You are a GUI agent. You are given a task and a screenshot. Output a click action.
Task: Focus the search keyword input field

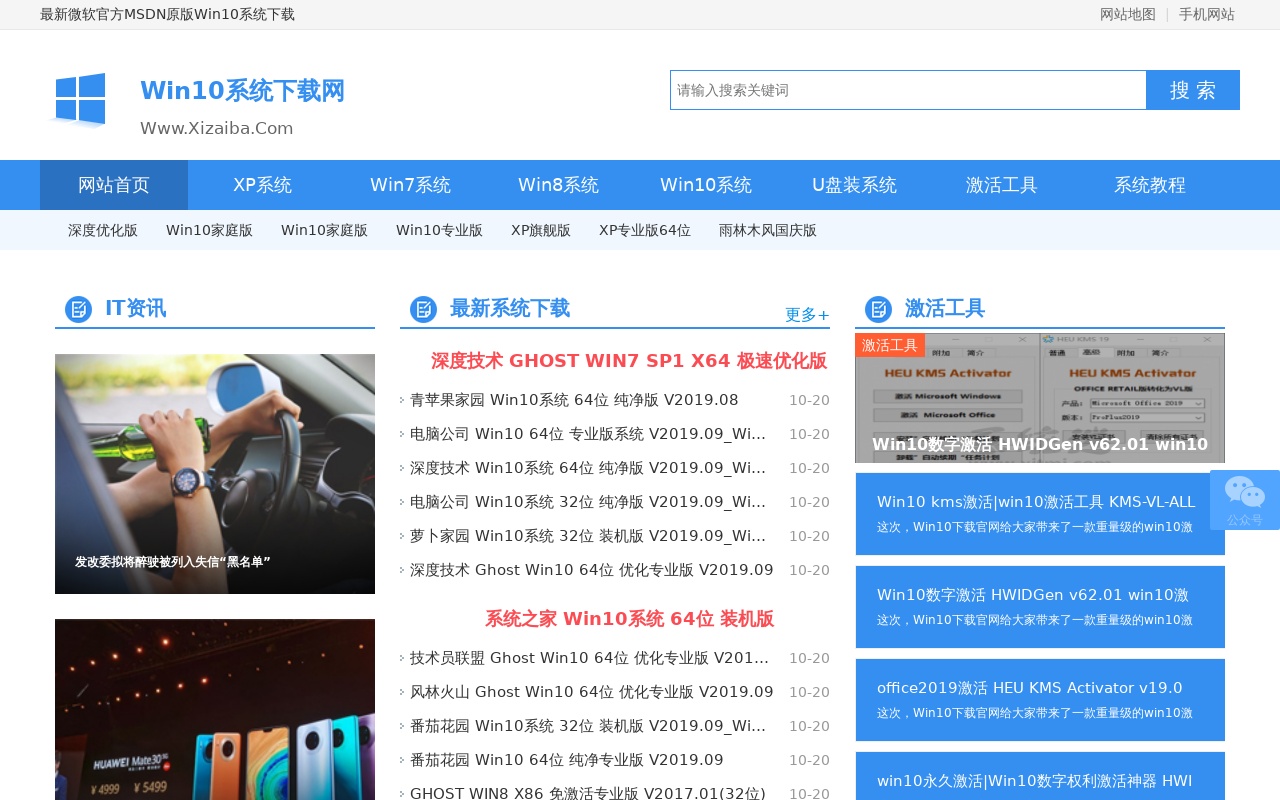pyautogui.click(x=908, y=90)
